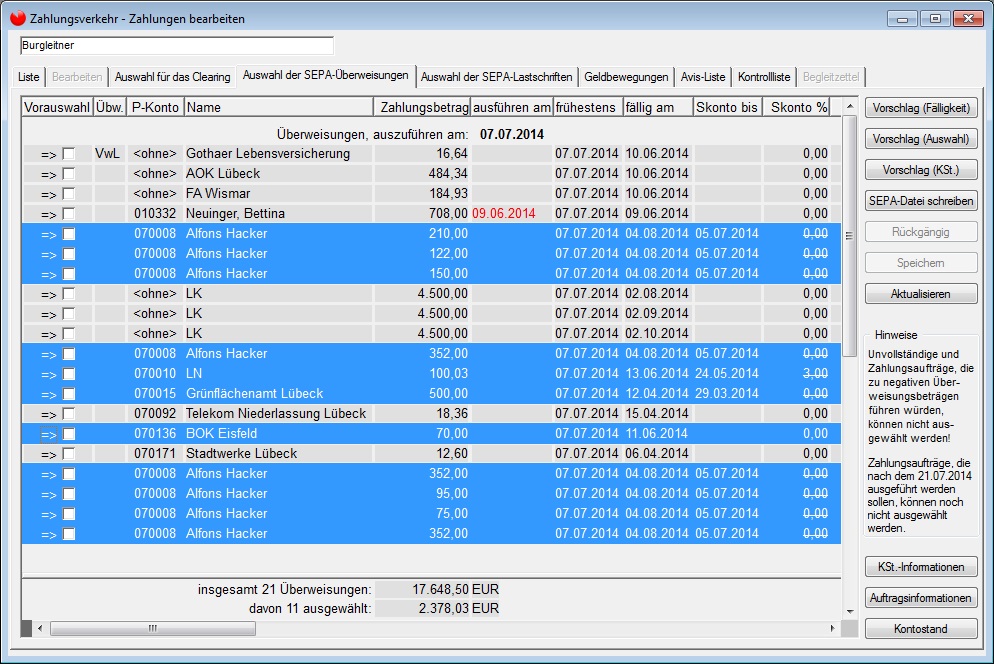Click the Aktualisieren button
994x664 pixels.
click(921, 294)
